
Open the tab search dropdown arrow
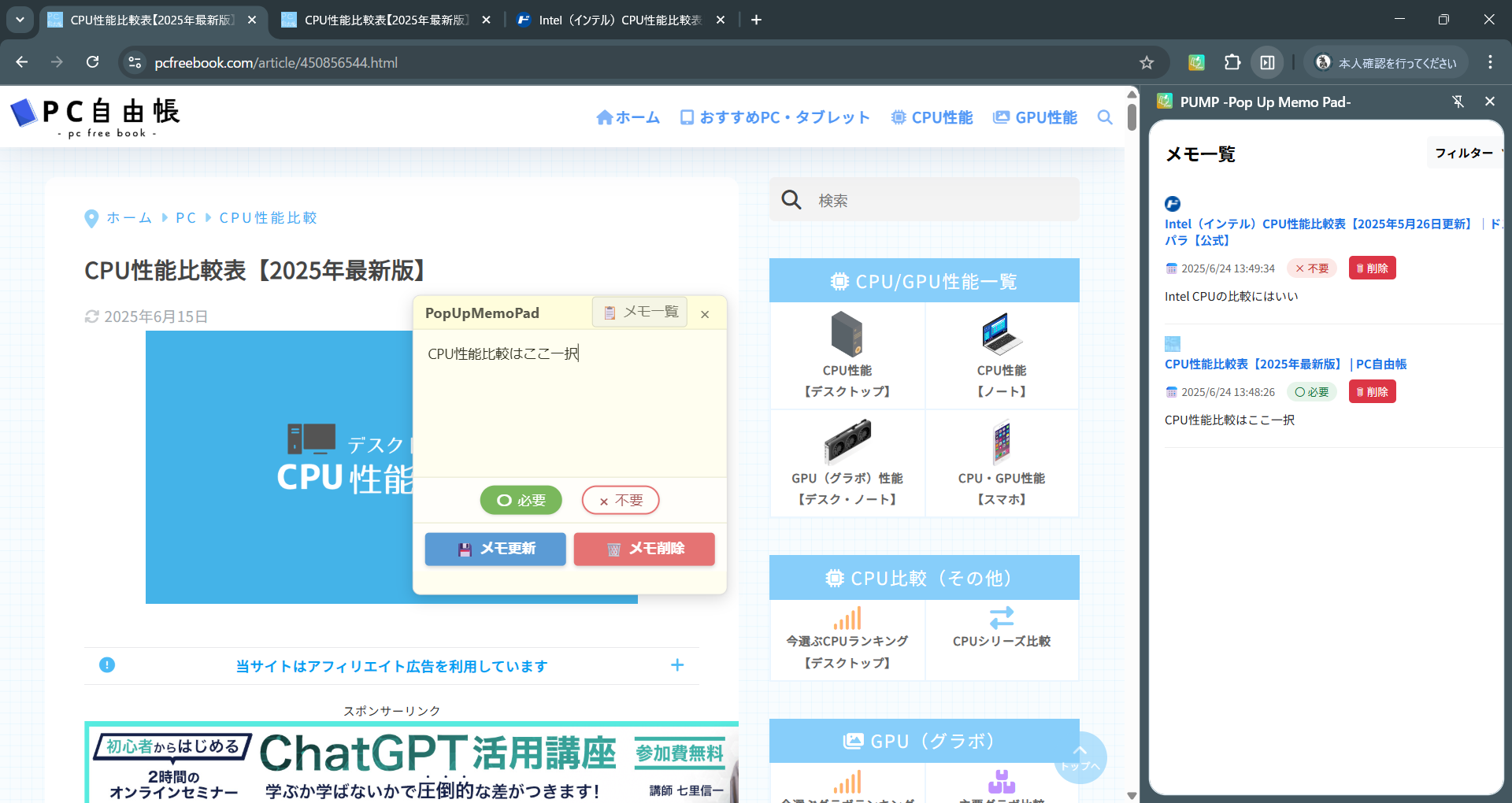point(20,20)
